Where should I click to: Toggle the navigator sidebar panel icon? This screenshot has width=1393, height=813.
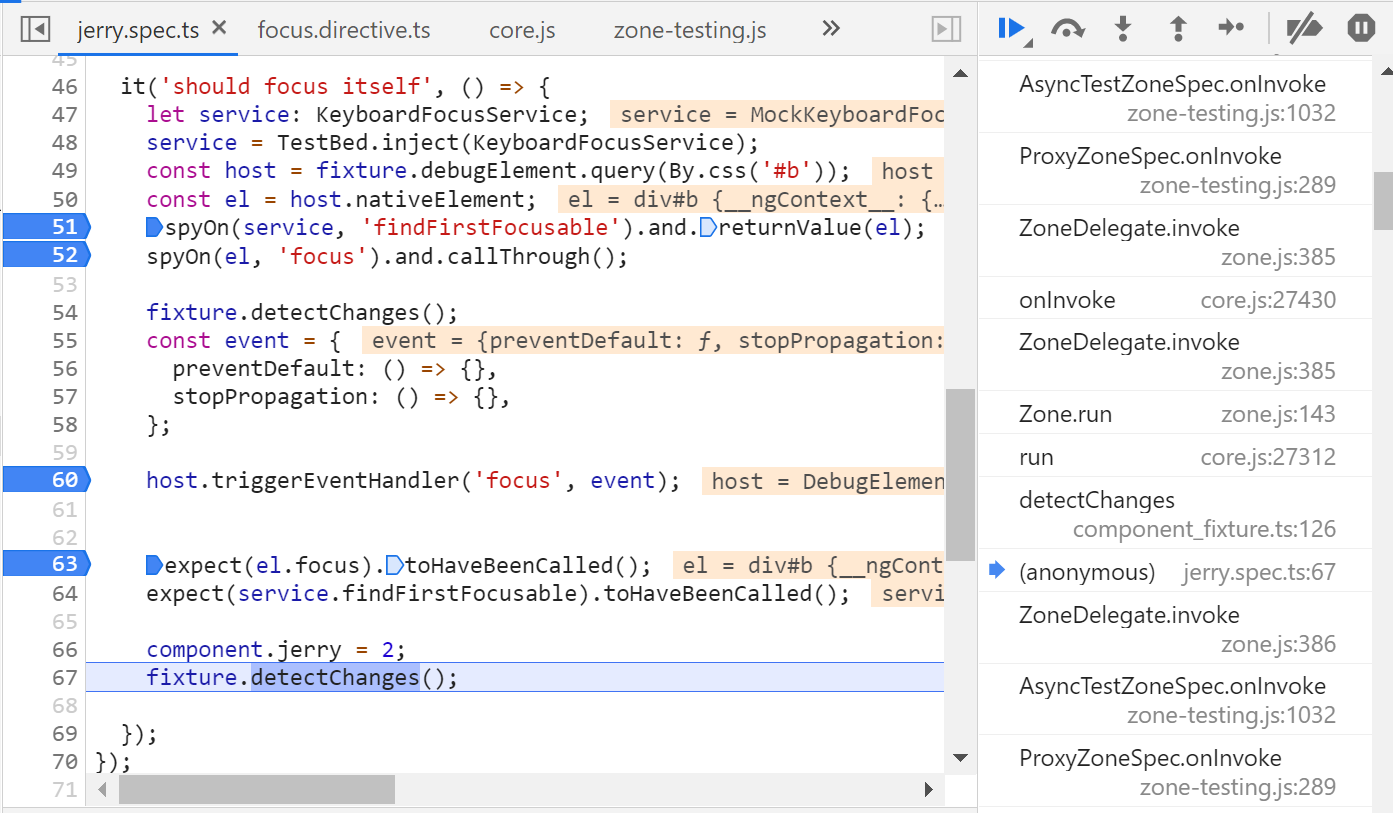(35, 29)
